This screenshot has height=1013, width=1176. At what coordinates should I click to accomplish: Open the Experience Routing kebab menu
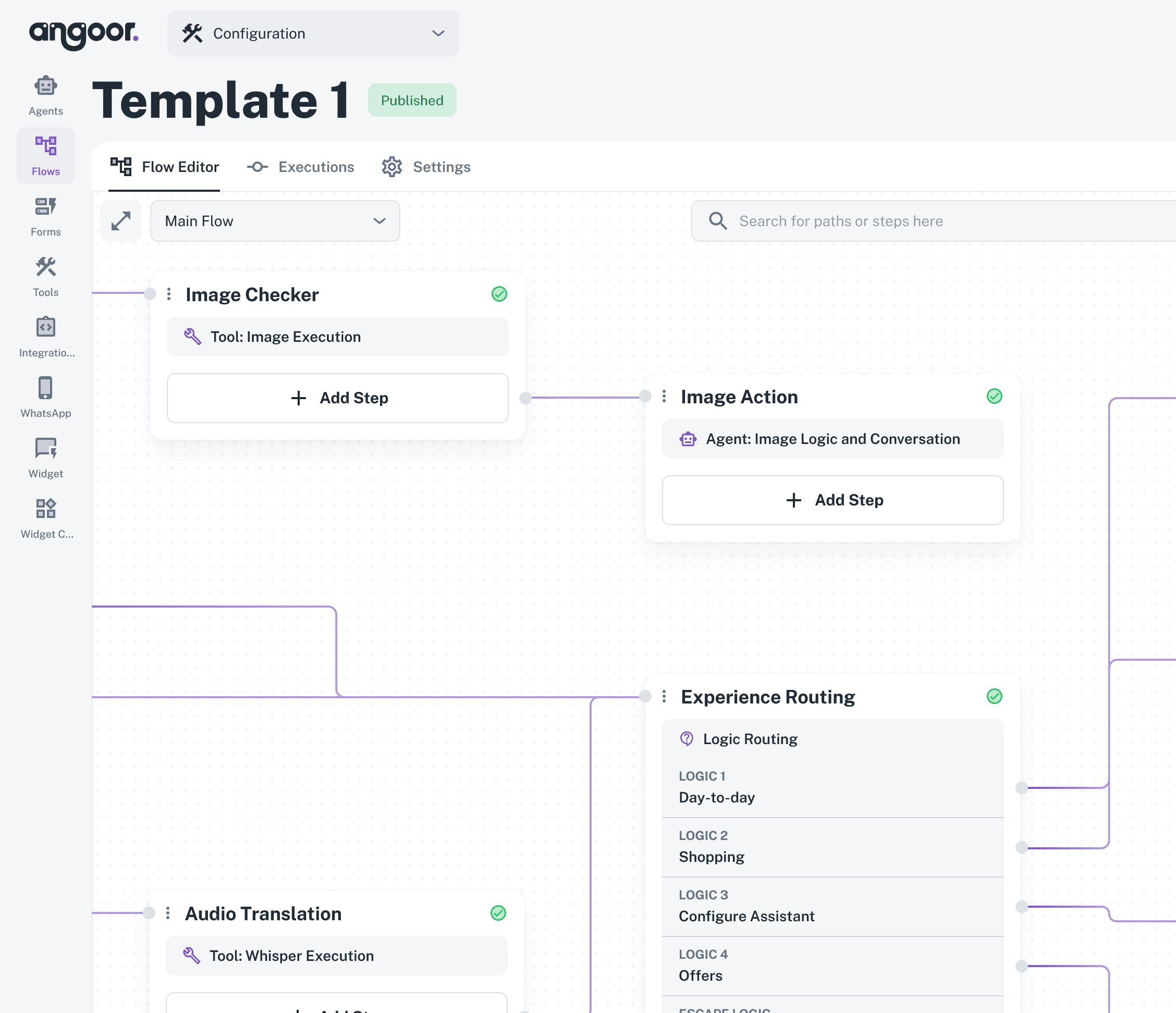click(x=664, y=696)
